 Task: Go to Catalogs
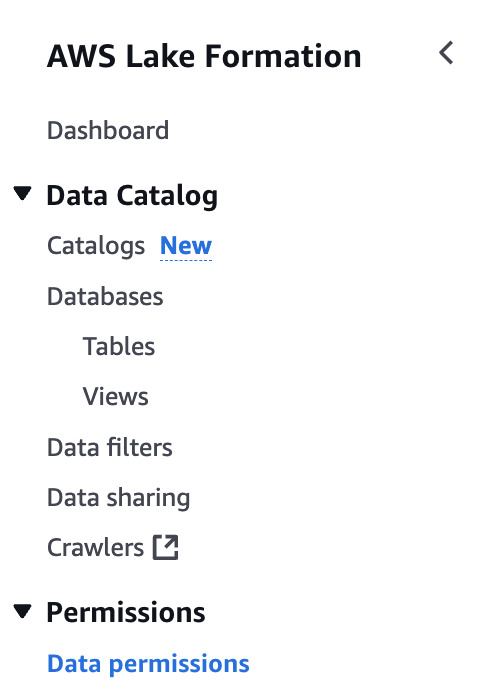point(96,246)
